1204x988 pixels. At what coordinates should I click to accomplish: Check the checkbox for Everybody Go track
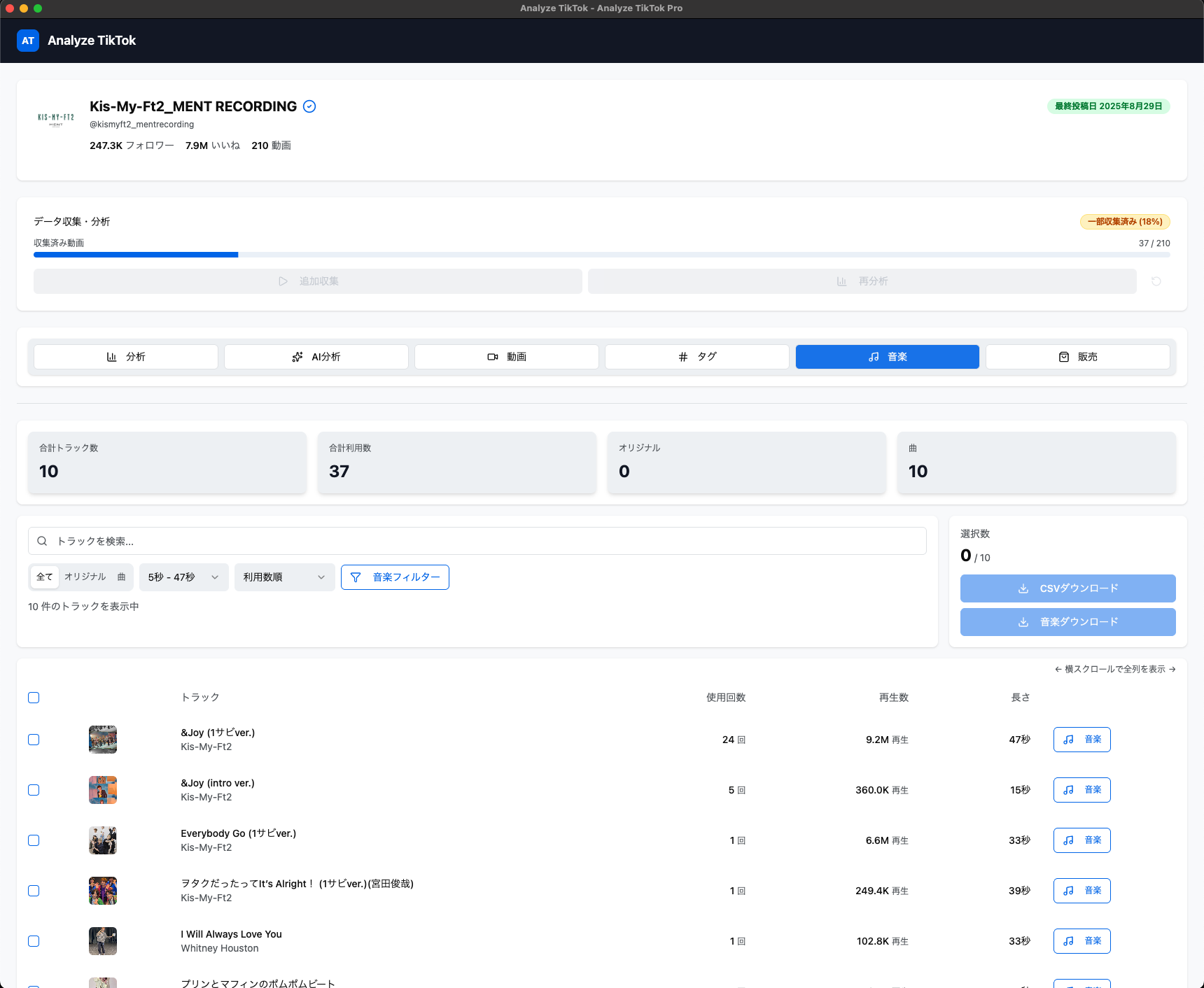(x=33, y=840)
